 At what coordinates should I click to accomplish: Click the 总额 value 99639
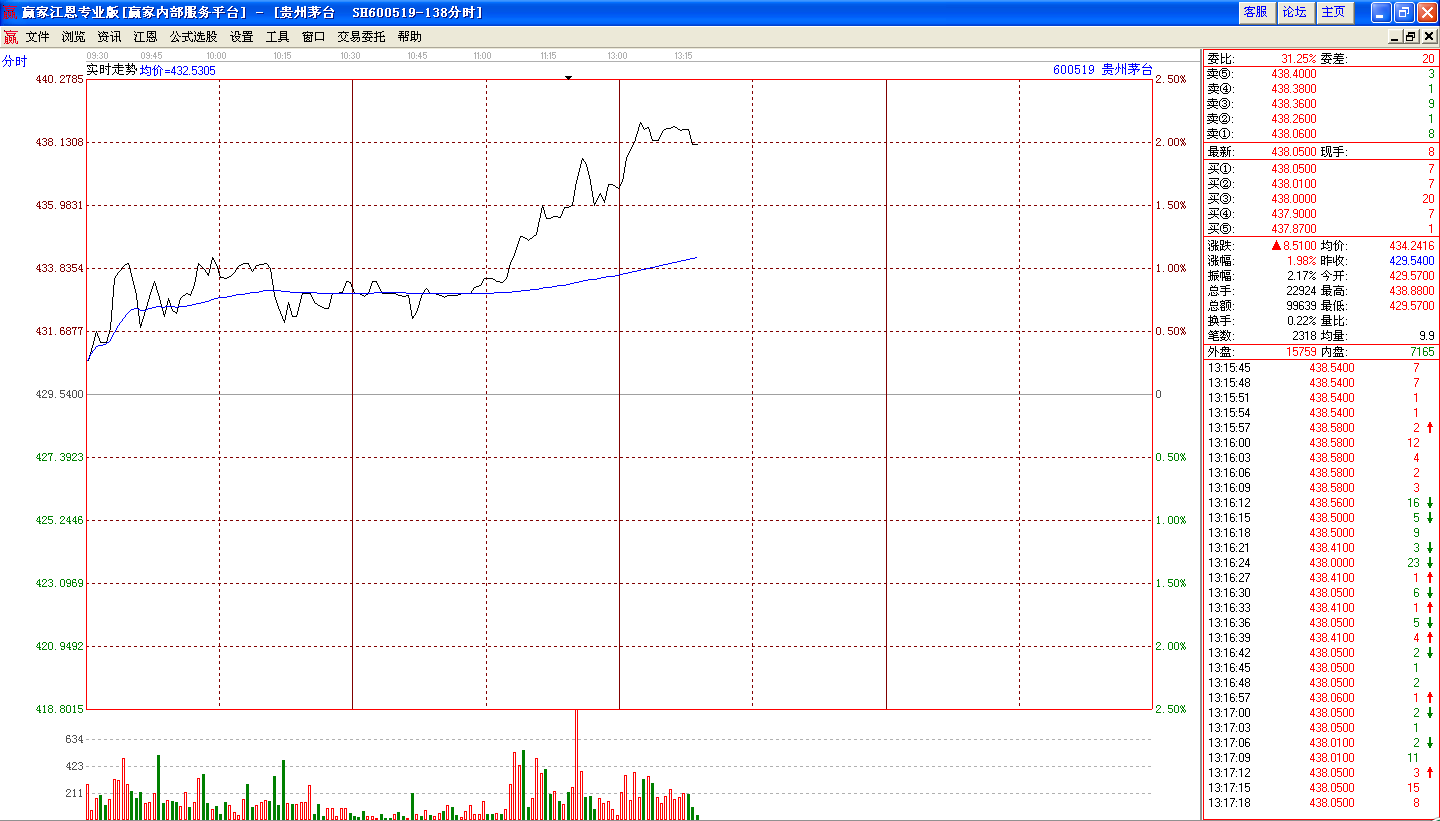coord(1302,306)
